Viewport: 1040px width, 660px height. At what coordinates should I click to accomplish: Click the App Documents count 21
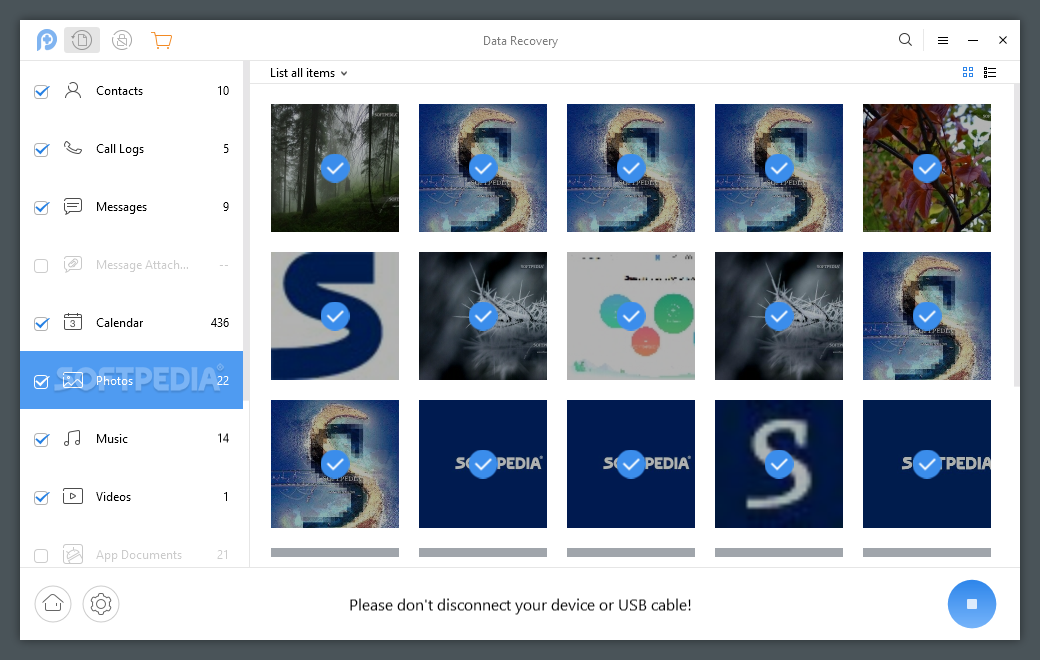tap(223, 555)
